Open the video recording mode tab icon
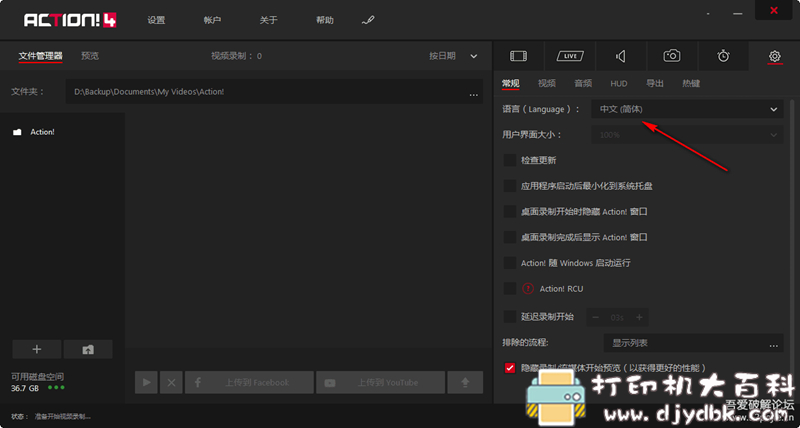Screen dimensions: 800x428 click(518, 56)
